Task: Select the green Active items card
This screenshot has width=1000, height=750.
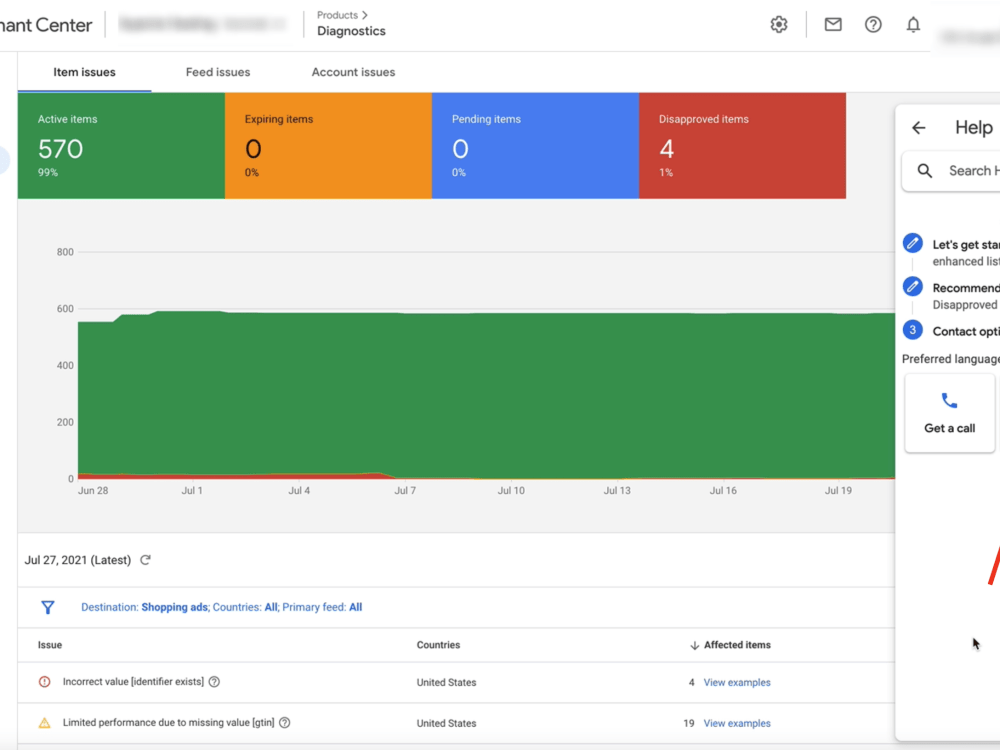Action: point(121,145)
